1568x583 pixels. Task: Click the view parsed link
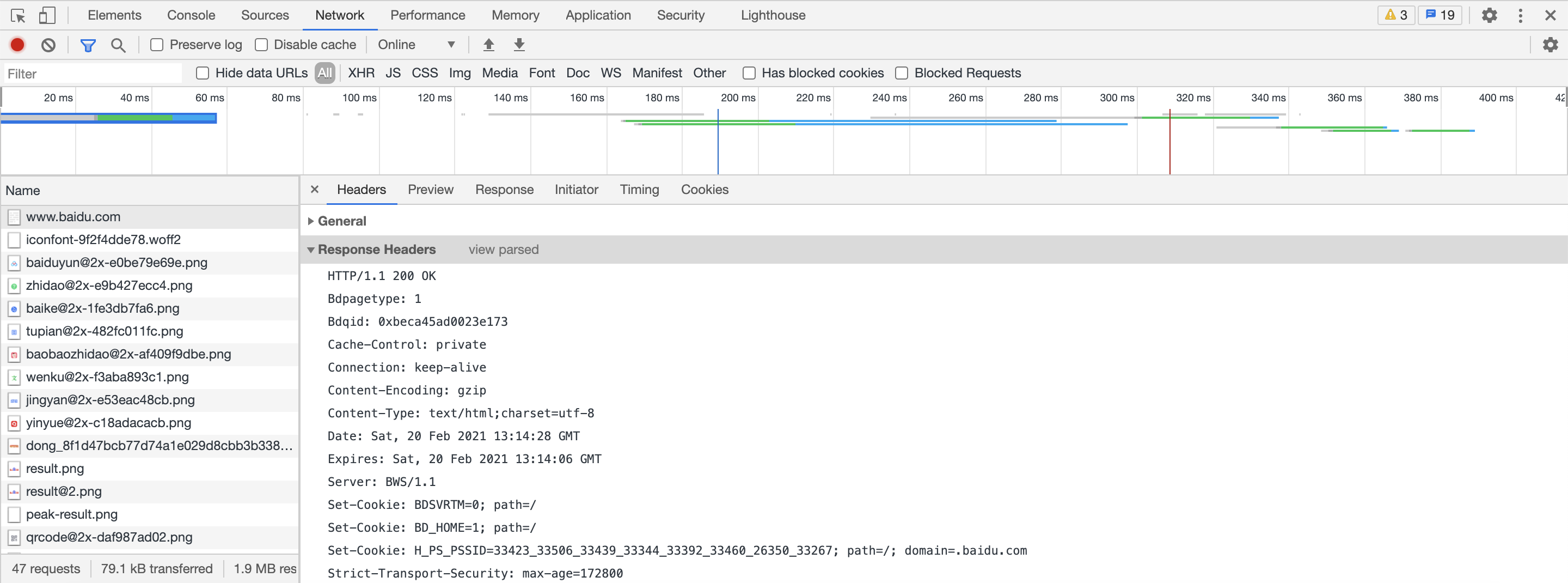(503, 249)
